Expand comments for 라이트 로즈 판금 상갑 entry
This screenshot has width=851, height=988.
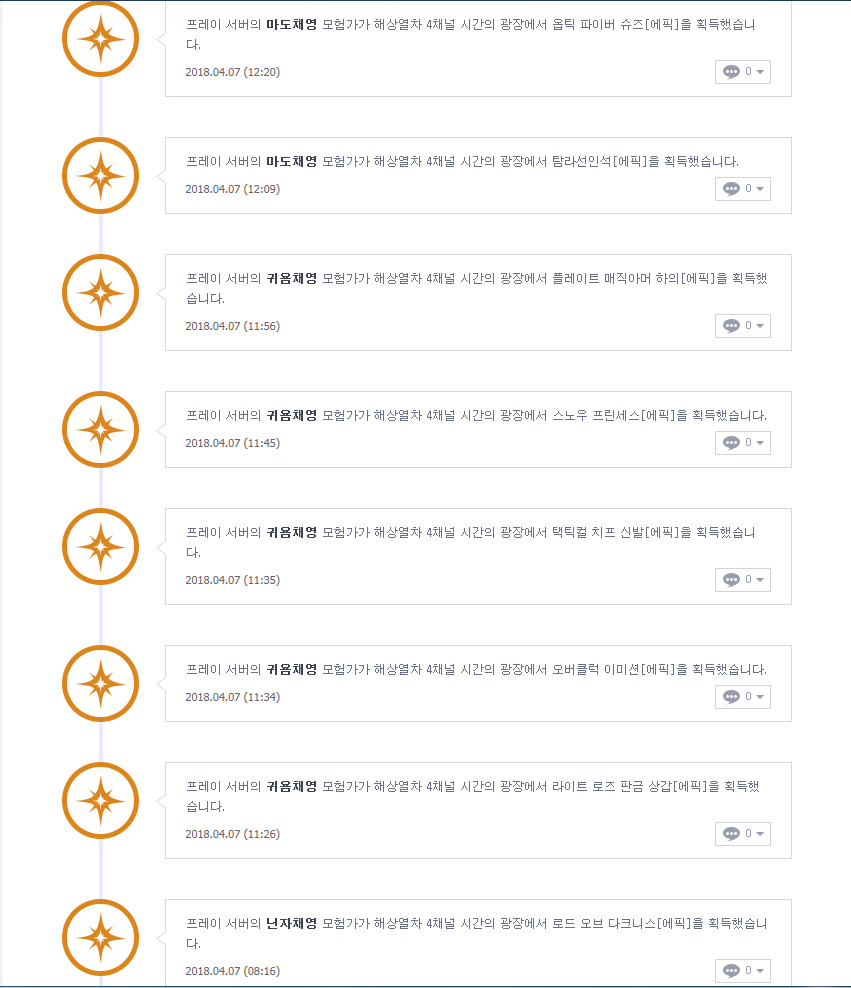coord(743,834)
